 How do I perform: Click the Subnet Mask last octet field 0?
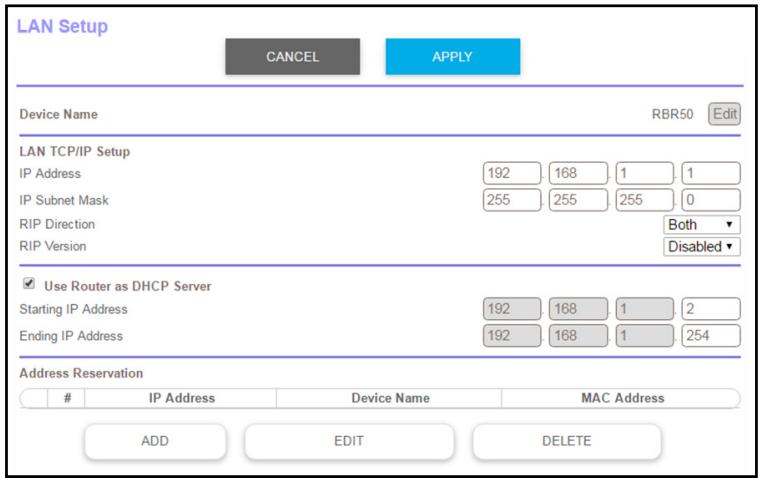tap(711, 200)
